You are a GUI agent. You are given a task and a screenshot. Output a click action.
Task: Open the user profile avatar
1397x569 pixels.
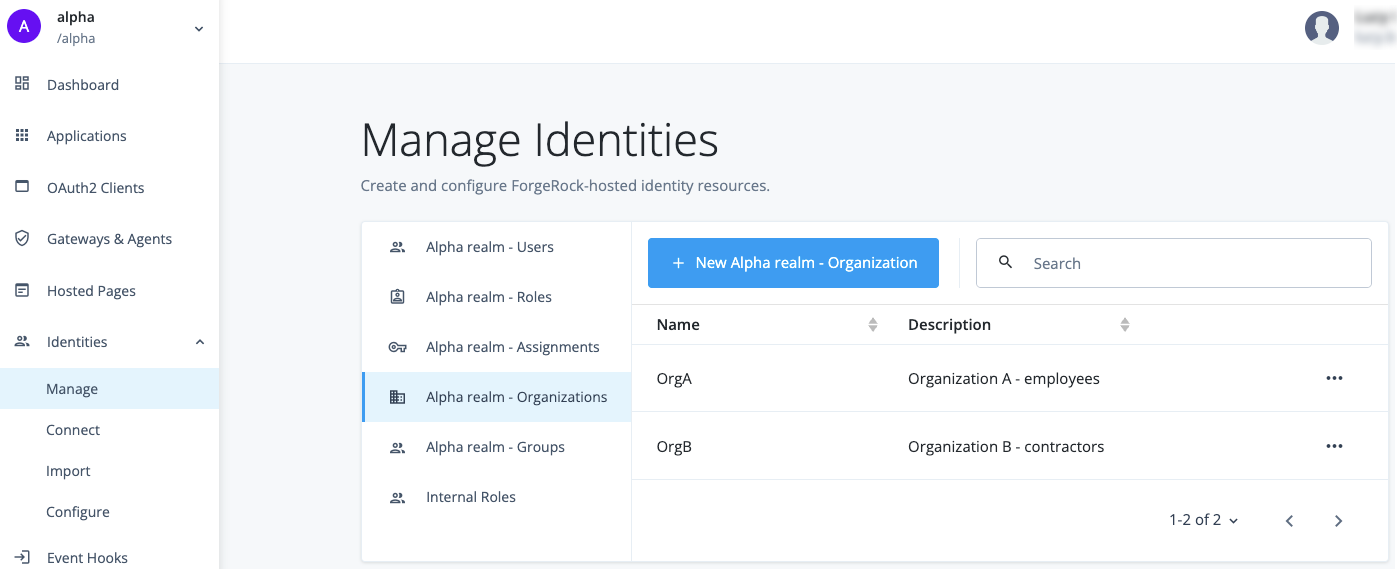click(1322, 27)
